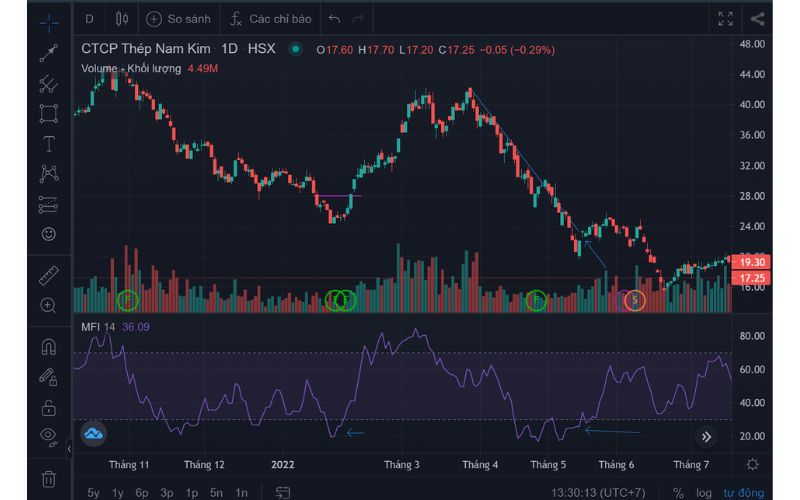Toggle magnet mode for drawings
Screen dimensions: 800x500
pos(48,347)
